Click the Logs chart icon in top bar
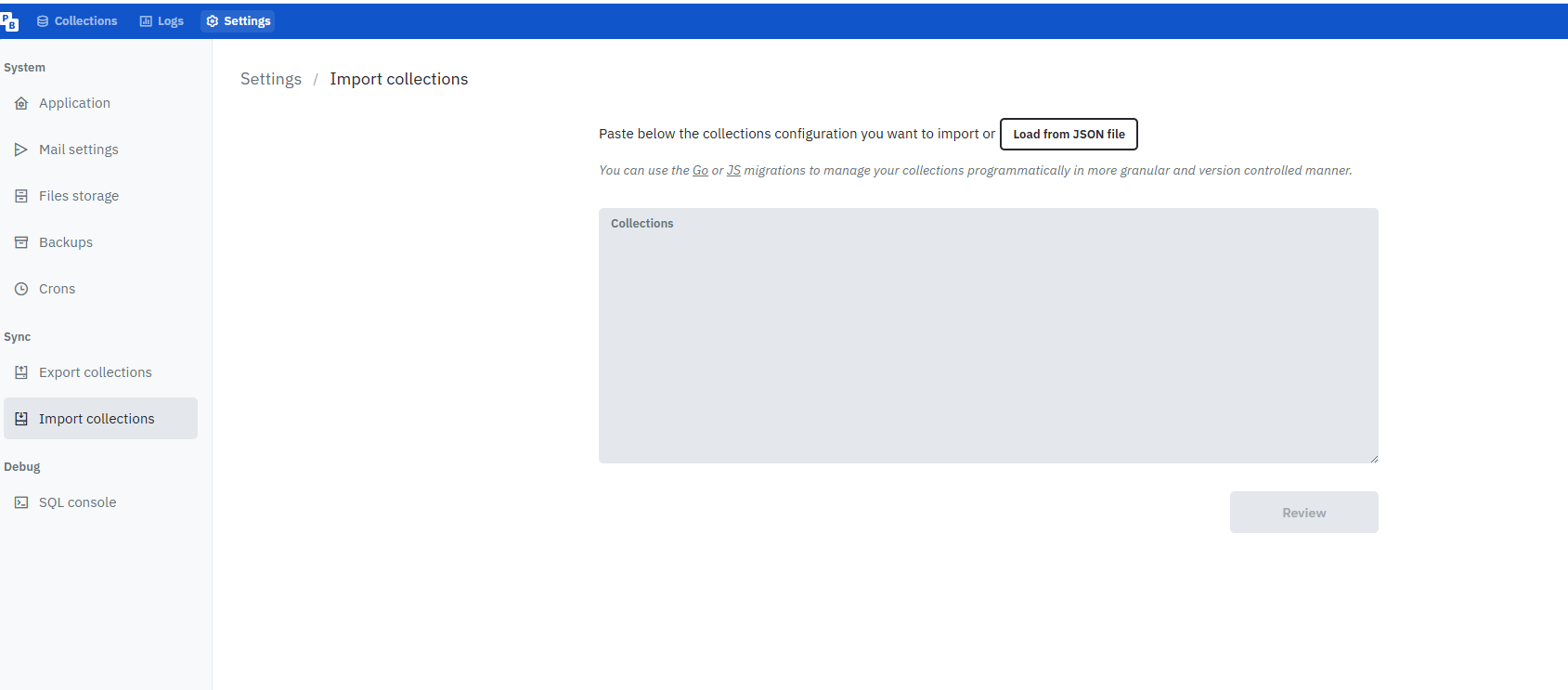Screen dimensions: 1568x690 tap(146, 21)
